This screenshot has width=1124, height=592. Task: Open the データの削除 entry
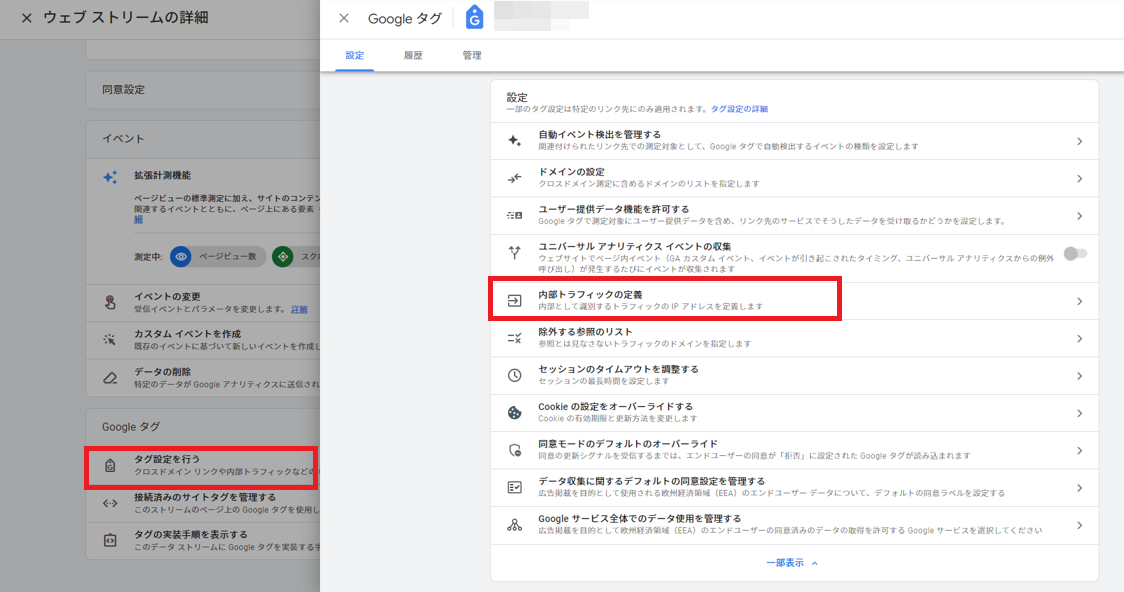[203, 378]
